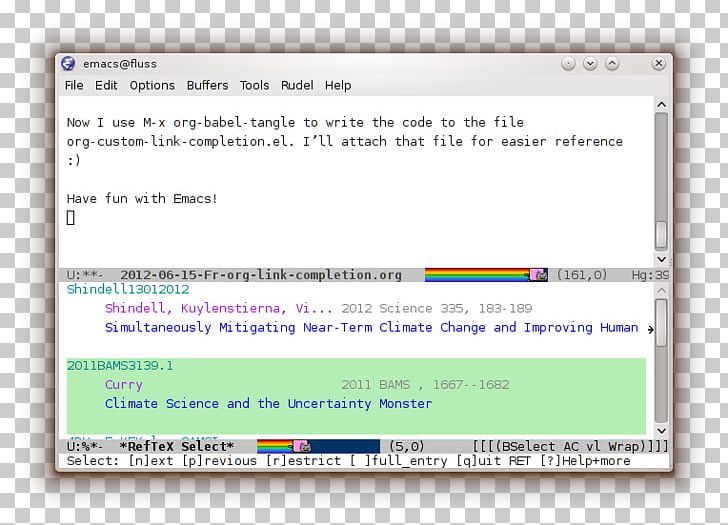Click the 'Hg:39' version control indicator
This screenshot has height=525, width=728.
click(650, 275)
